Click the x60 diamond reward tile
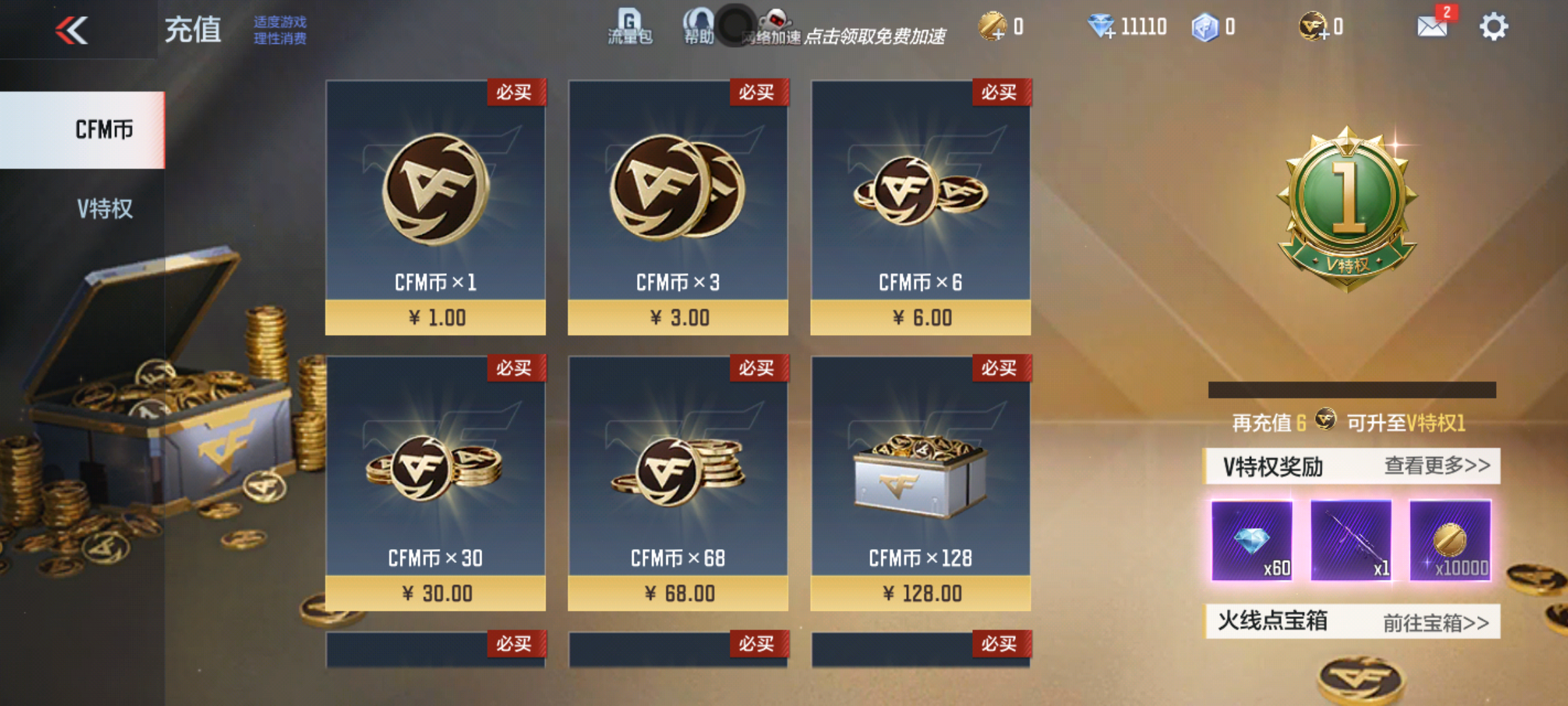Image resolution: width=1568 pixels, height=706 pixels. 1252,541
